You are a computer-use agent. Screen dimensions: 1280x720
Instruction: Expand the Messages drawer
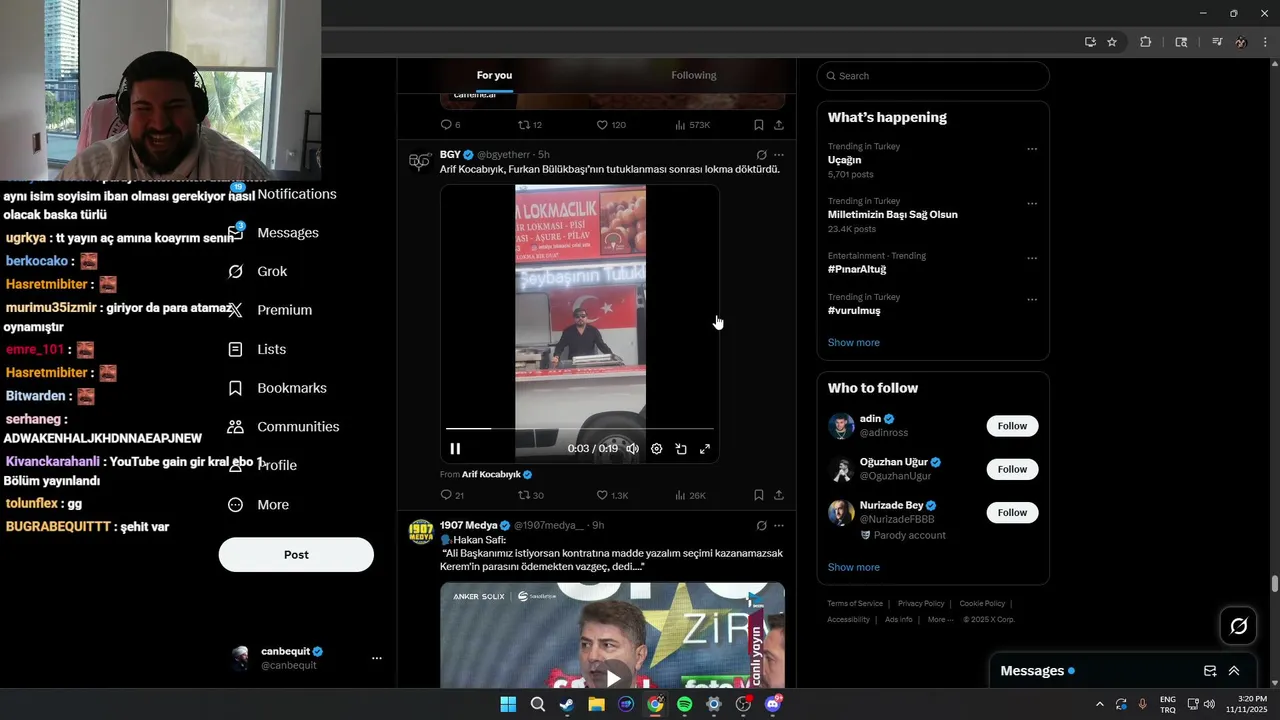1234,671
